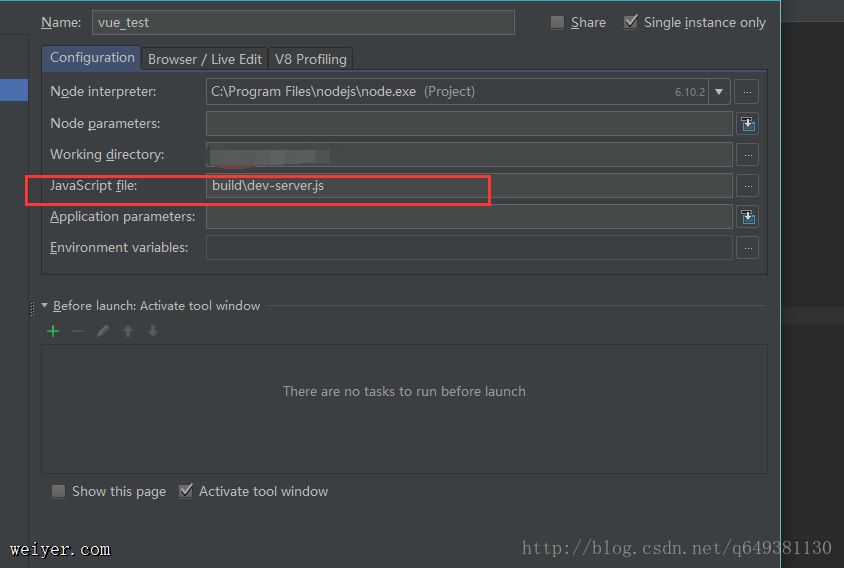844x568 pixels.
Task: Check the Show this page option
Action: pyautogui.click(x=59, y=491)
